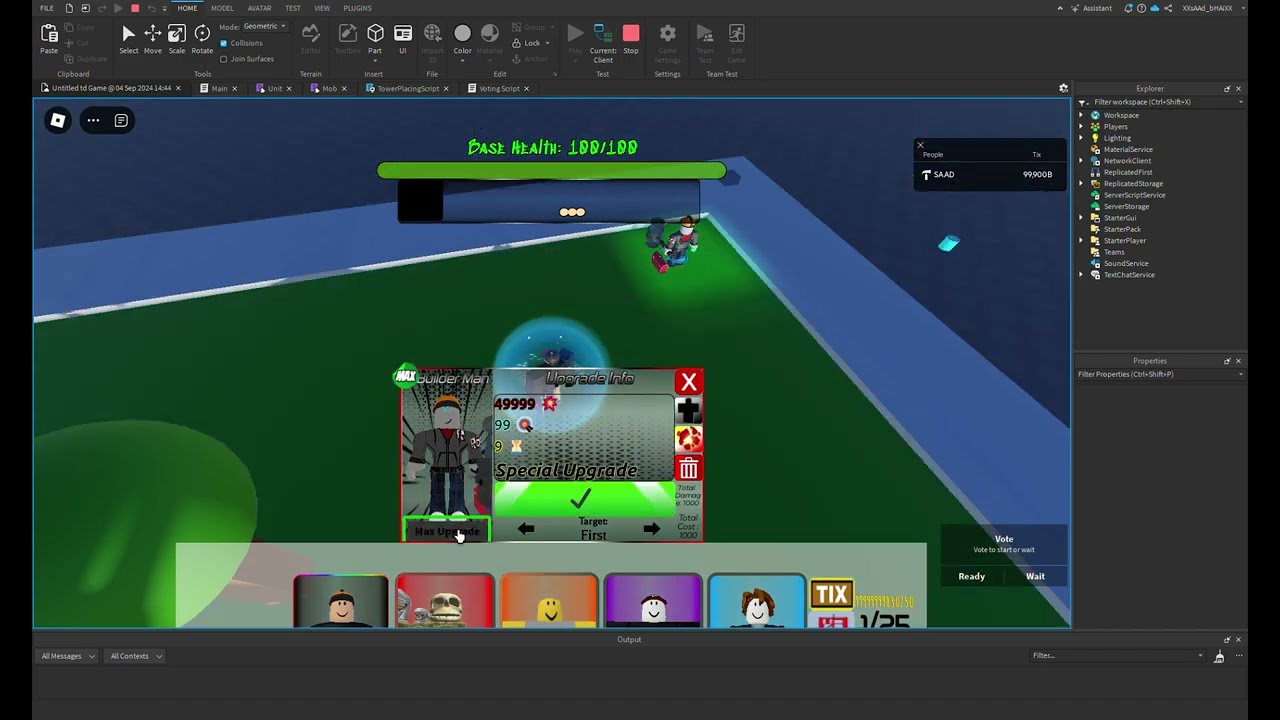Toggle the Lock tool
This screenshot has height=720, width=1280.
click(x=524, y=43)
